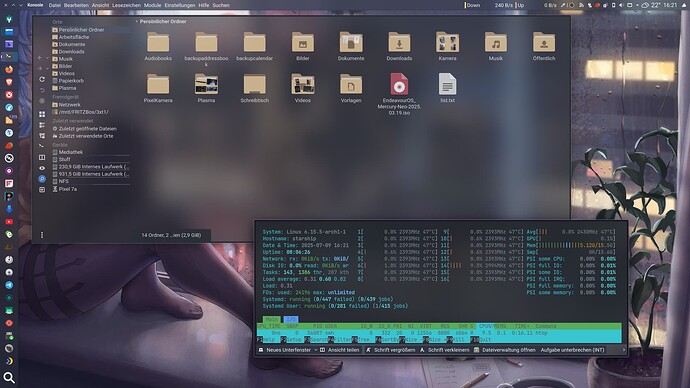Open the Videos folder icon in file view
The width and height of the screenshot is (690, 388).
point(303,88)
